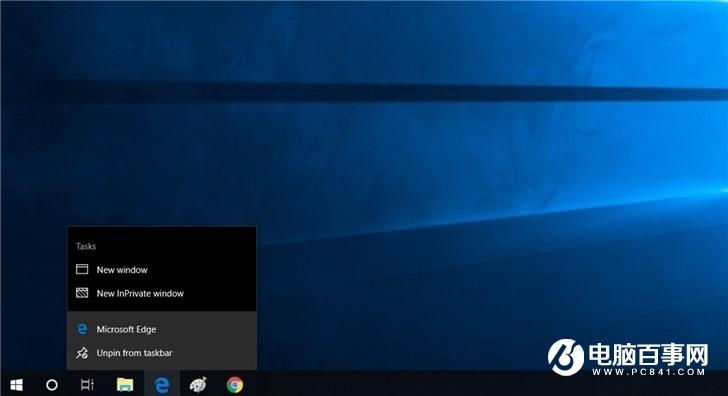Open the paint palette app on taskbar

click(198, 384)
